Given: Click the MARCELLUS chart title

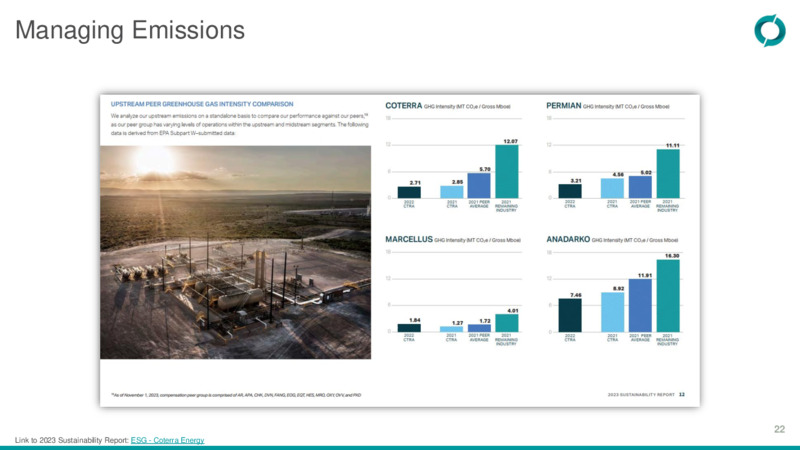Looking at the screenshot, I should point(409,239).
